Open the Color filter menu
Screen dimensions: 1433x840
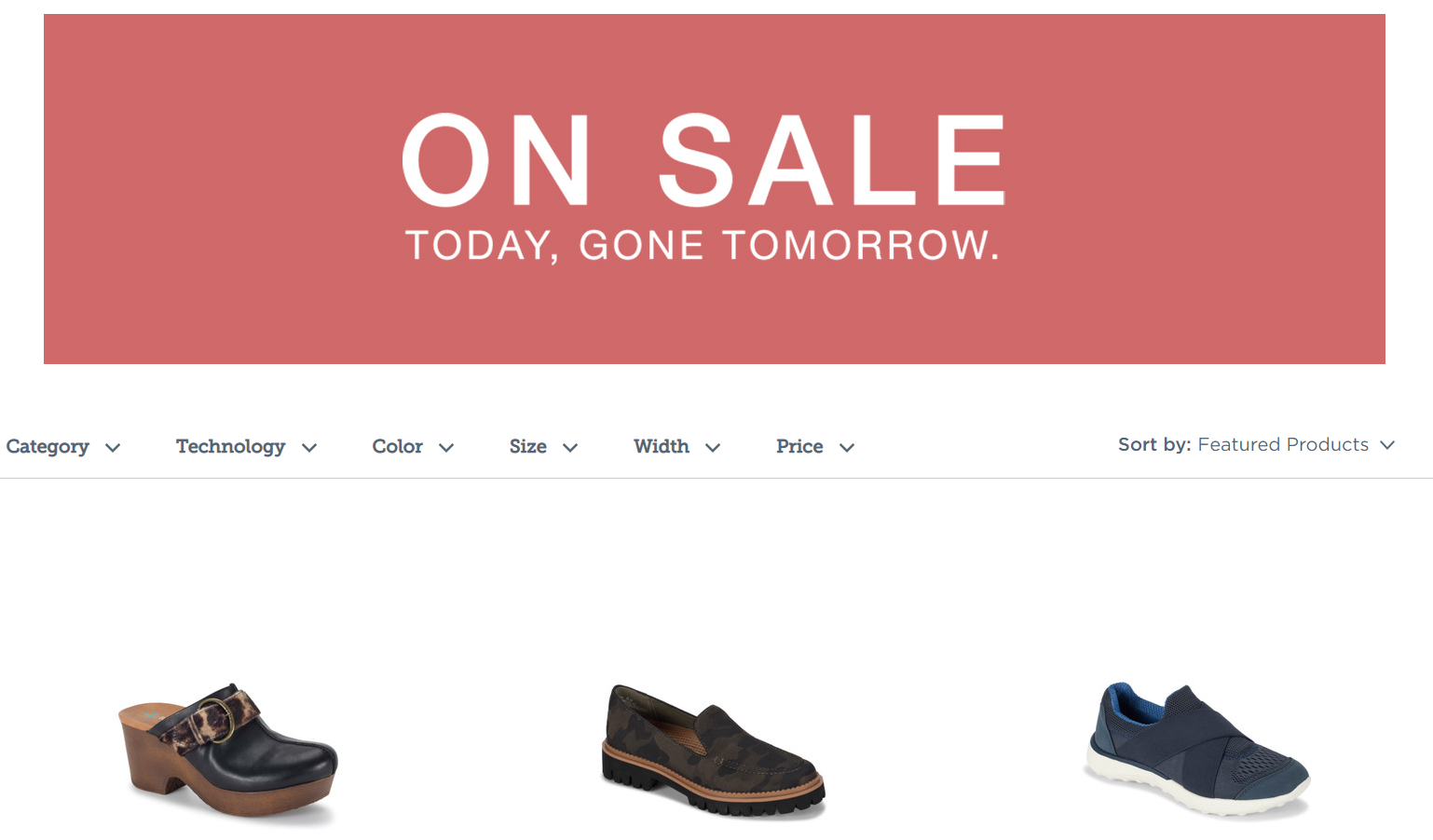(x=414, y=447)
